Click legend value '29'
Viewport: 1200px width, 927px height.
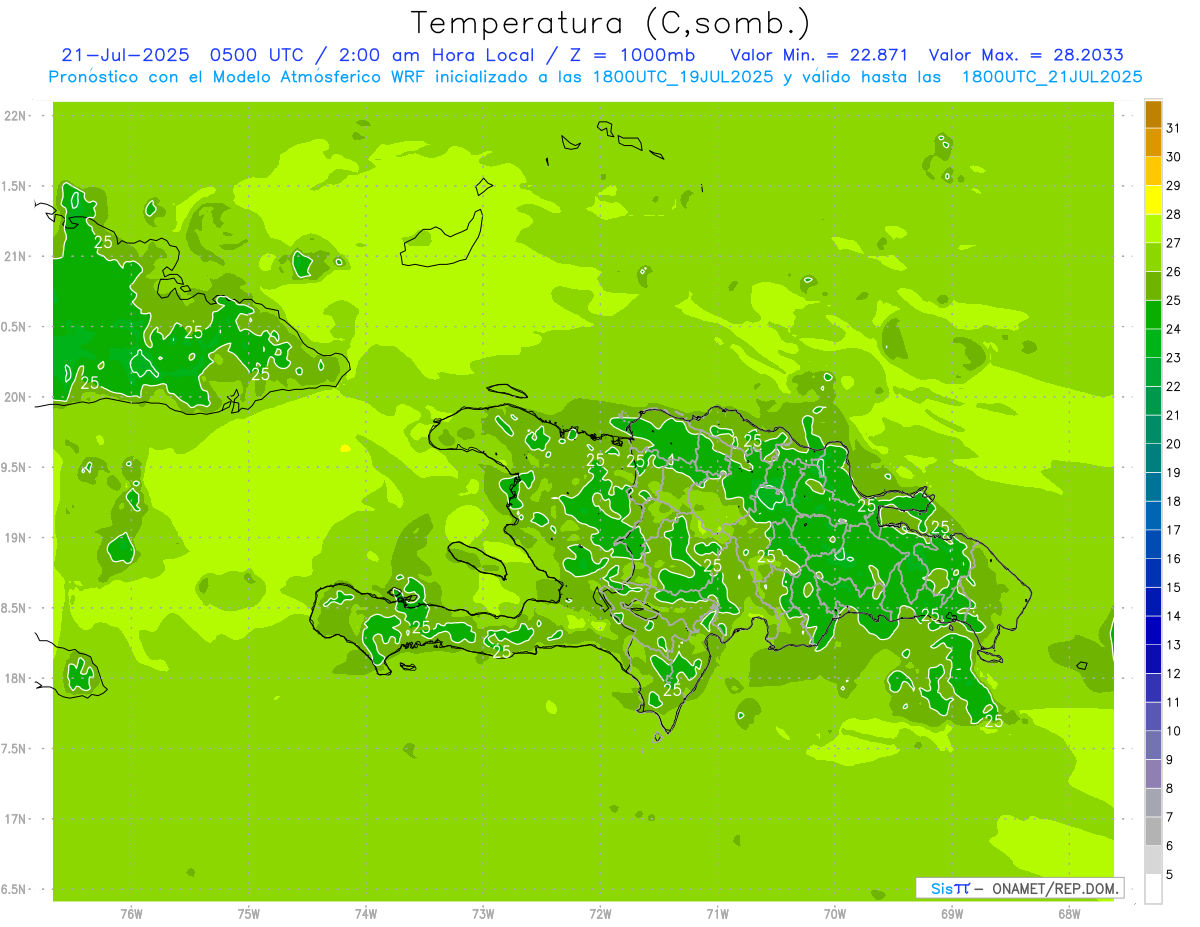pos(1173,186)
